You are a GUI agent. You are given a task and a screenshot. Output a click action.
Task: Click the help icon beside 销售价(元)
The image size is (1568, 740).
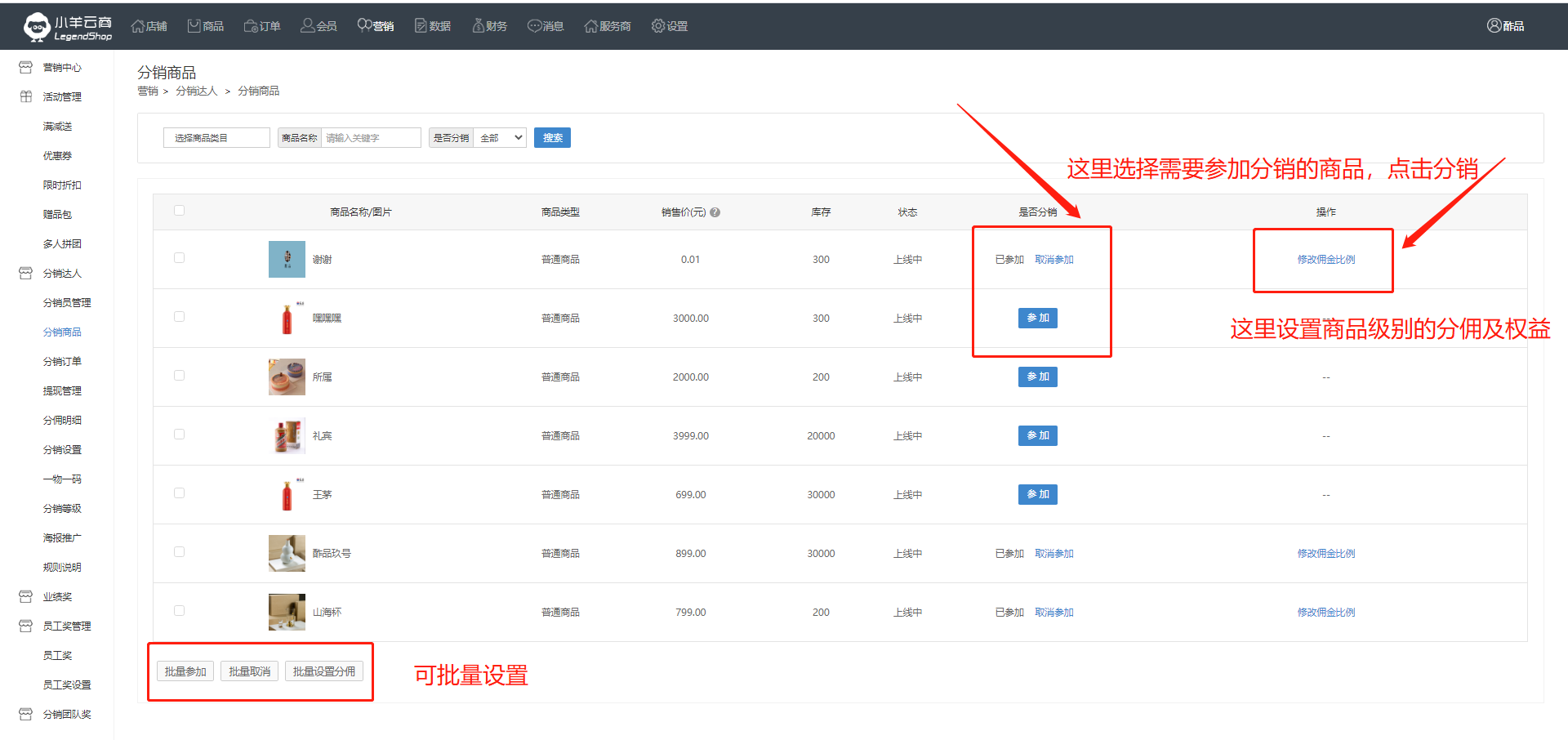pos(715,212)
